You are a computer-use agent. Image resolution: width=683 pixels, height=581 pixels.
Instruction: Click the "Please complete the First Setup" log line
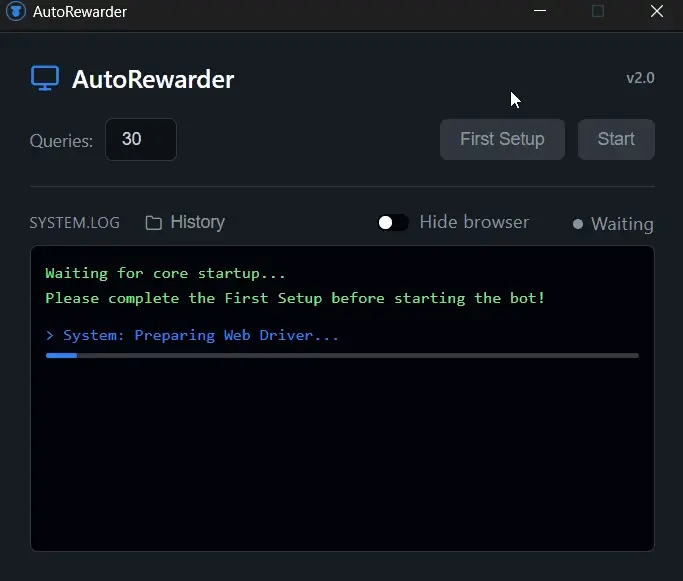coord(295,298)
